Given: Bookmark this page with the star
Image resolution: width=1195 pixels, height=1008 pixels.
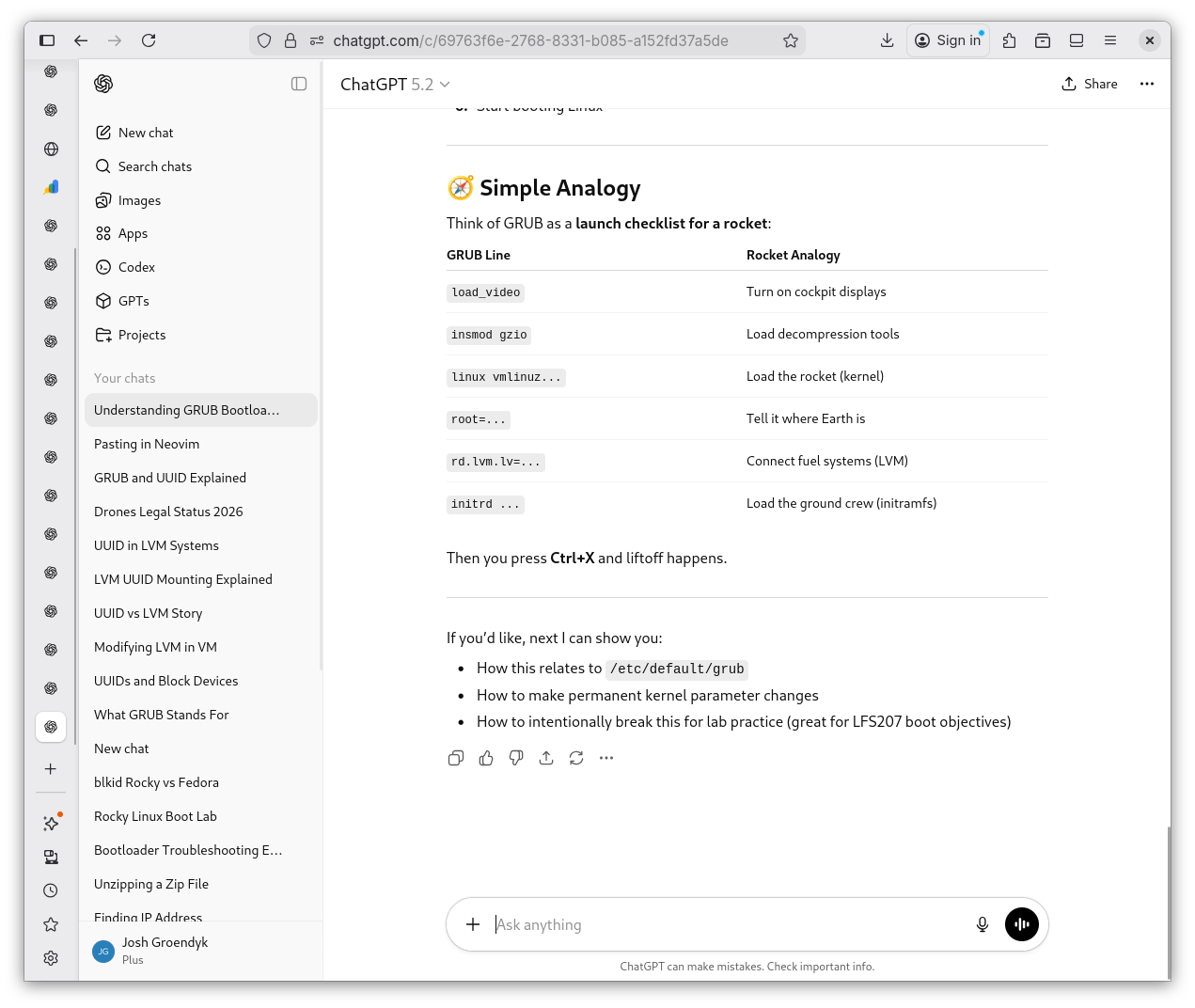Looking at the screenshot, I should [791, 40].
